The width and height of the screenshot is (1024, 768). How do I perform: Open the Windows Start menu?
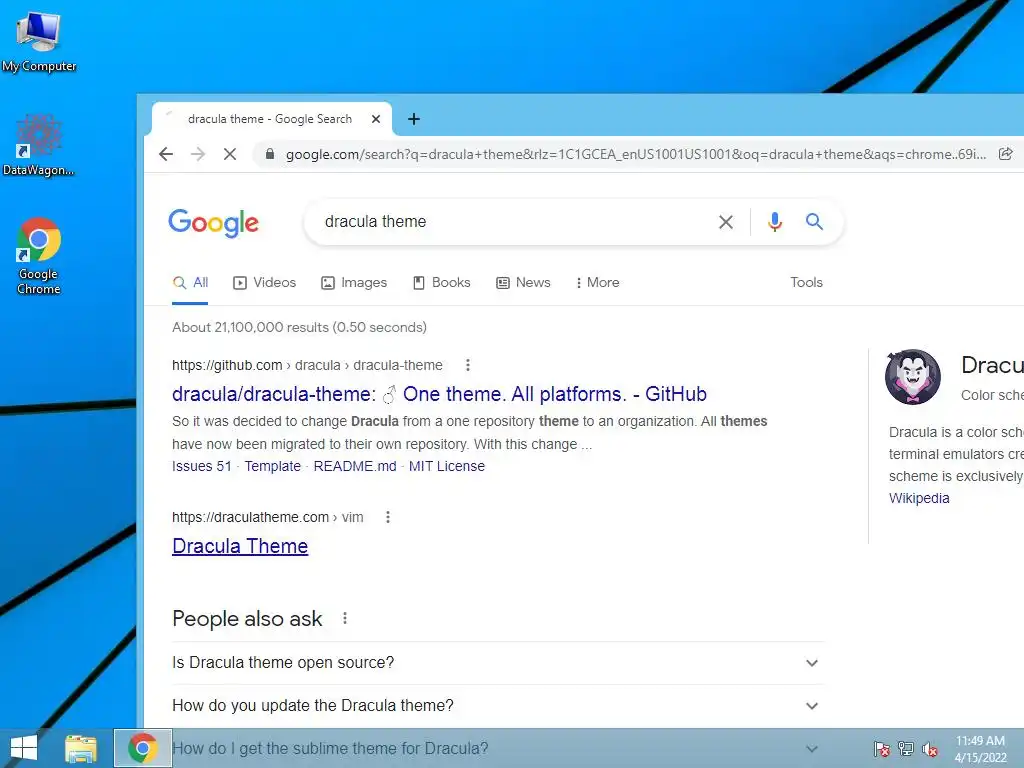point(24,748)
